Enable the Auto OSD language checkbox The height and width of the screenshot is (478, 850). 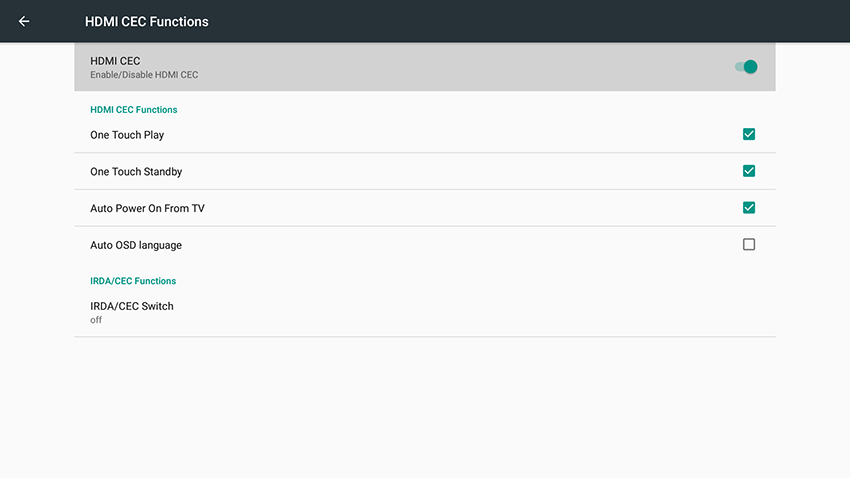[x=749, y=244]
